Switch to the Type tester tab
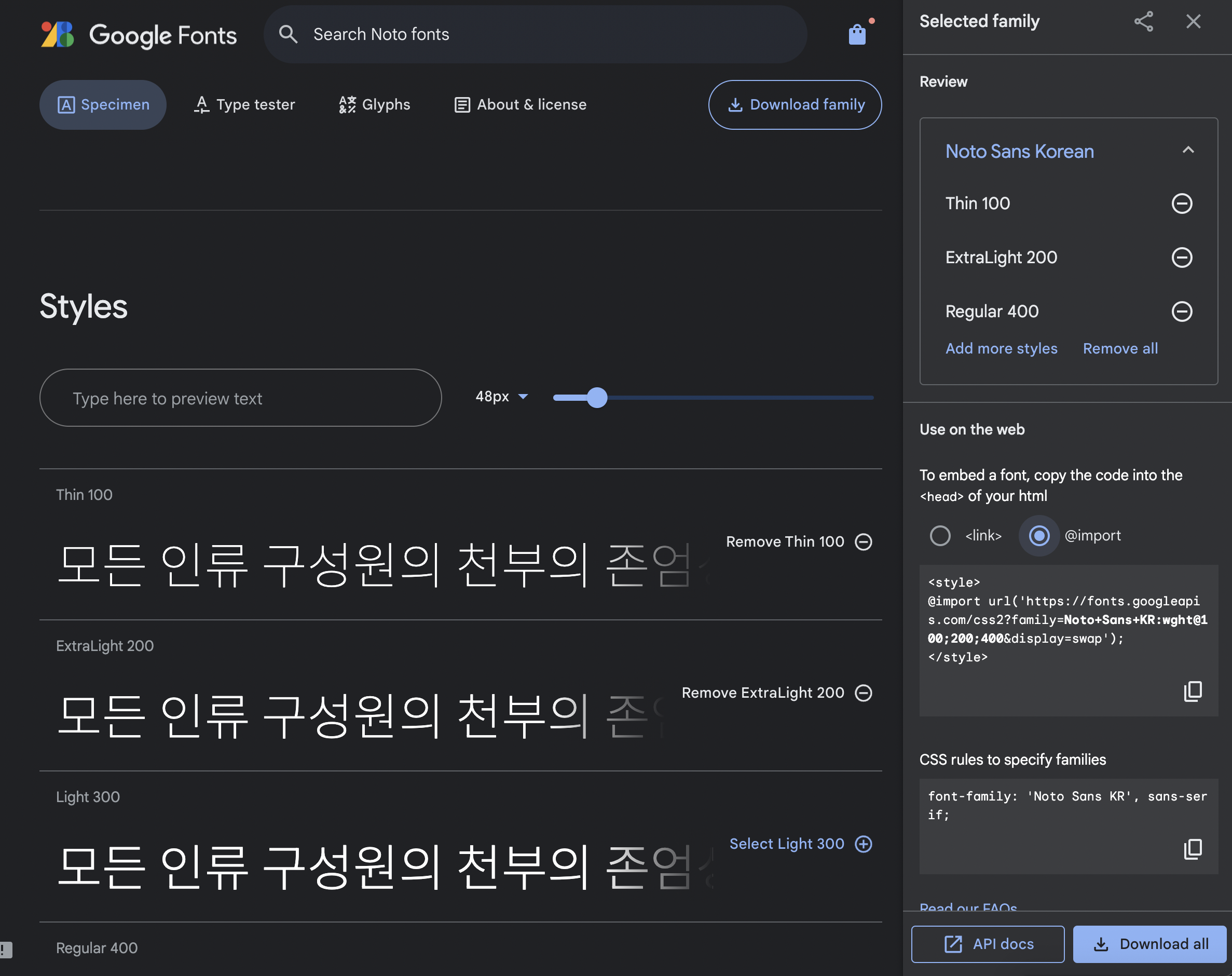Image resolution: width=1232 pixels, height=976 pixels. [x=244, y=104]
